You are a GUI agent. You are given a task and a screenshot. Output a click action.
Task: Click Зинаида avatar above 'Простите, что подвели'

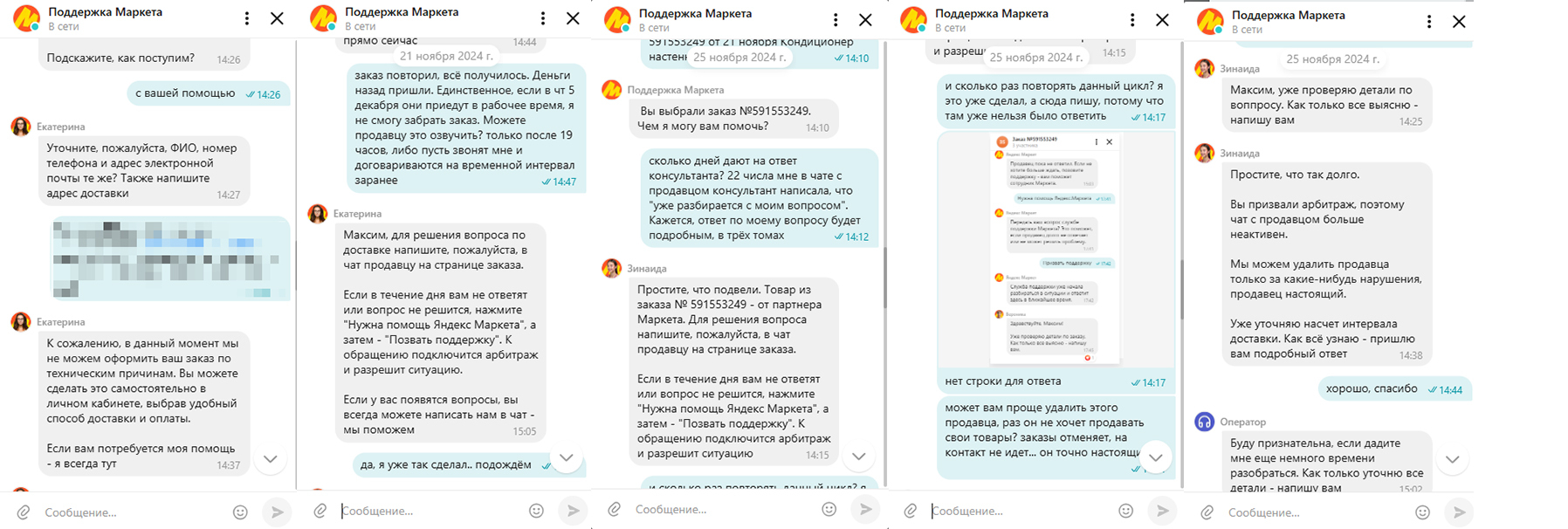point(612,268)
